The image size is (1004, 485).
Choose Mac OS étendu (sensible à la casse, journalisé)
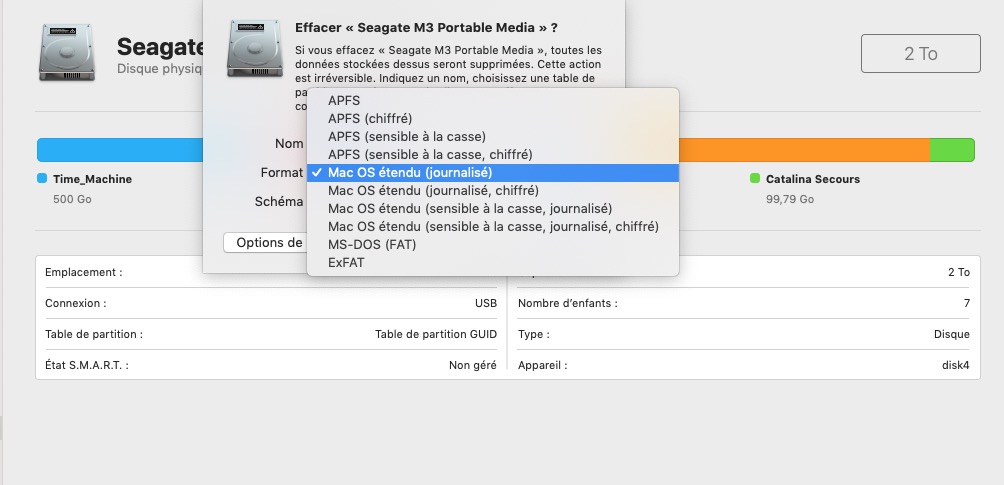click(x=470, y=209)
